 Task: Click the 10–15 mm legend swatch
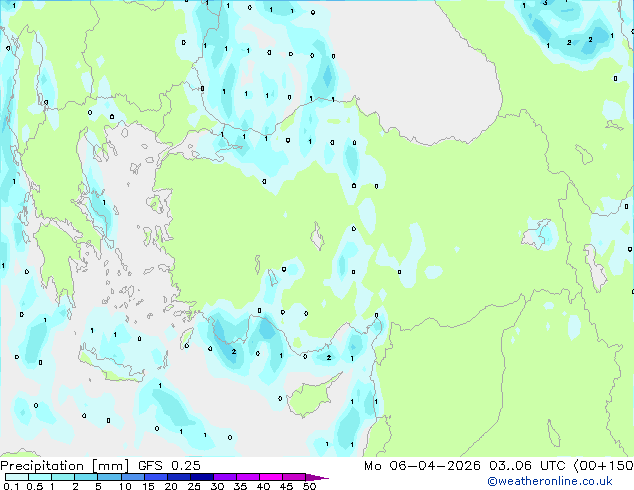(x=133, y=477)
